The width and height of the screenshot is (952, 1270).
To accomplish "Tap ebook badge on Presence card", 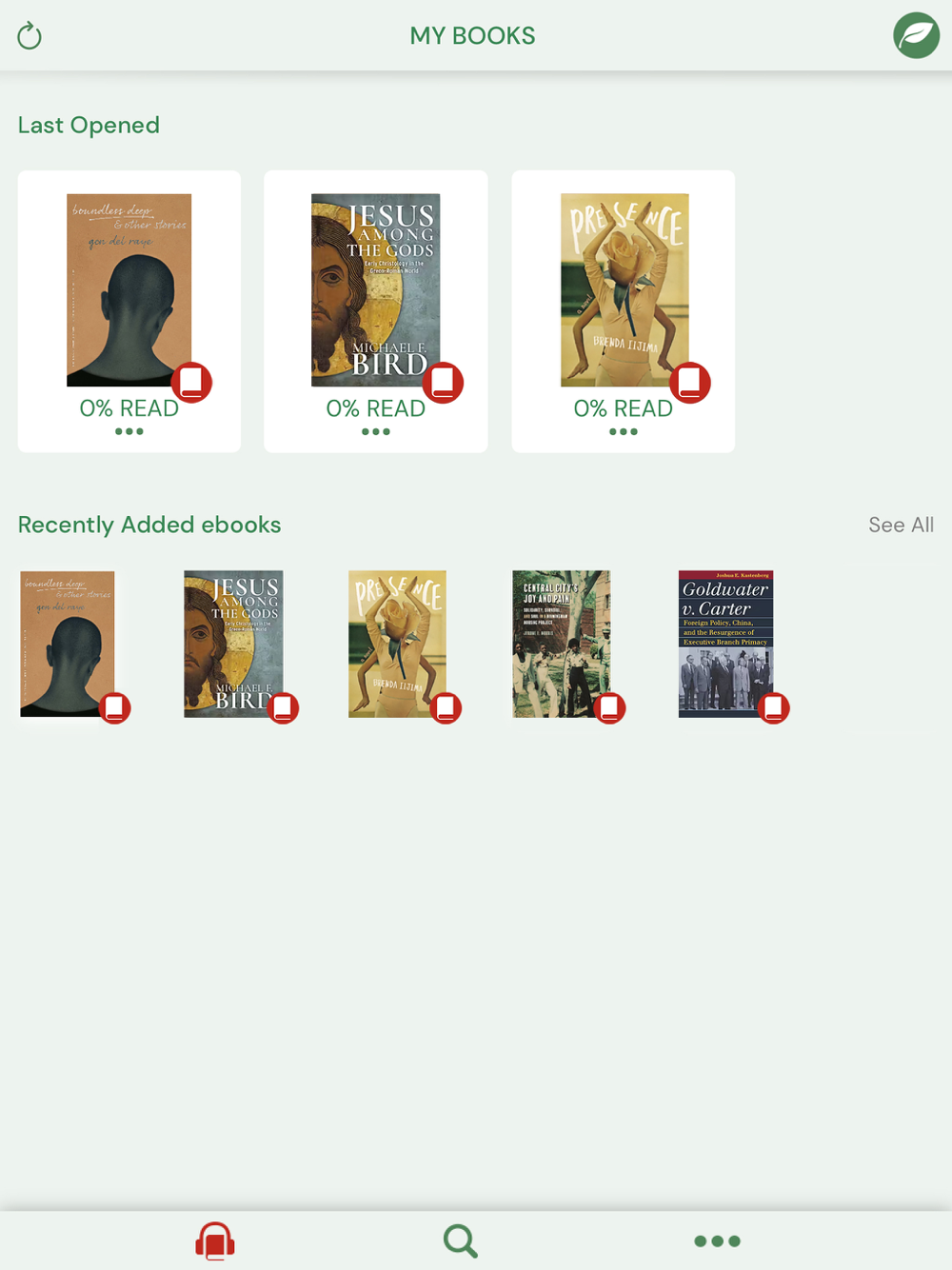I will tap(690, 382).
